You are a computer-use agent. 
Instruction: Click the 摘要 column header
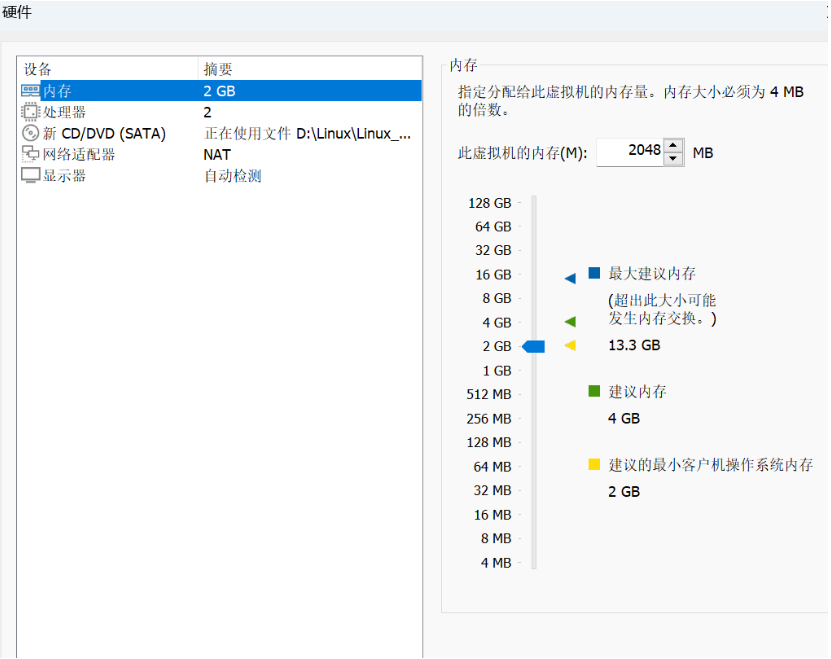pyautogui.click(x=310, y=69)
